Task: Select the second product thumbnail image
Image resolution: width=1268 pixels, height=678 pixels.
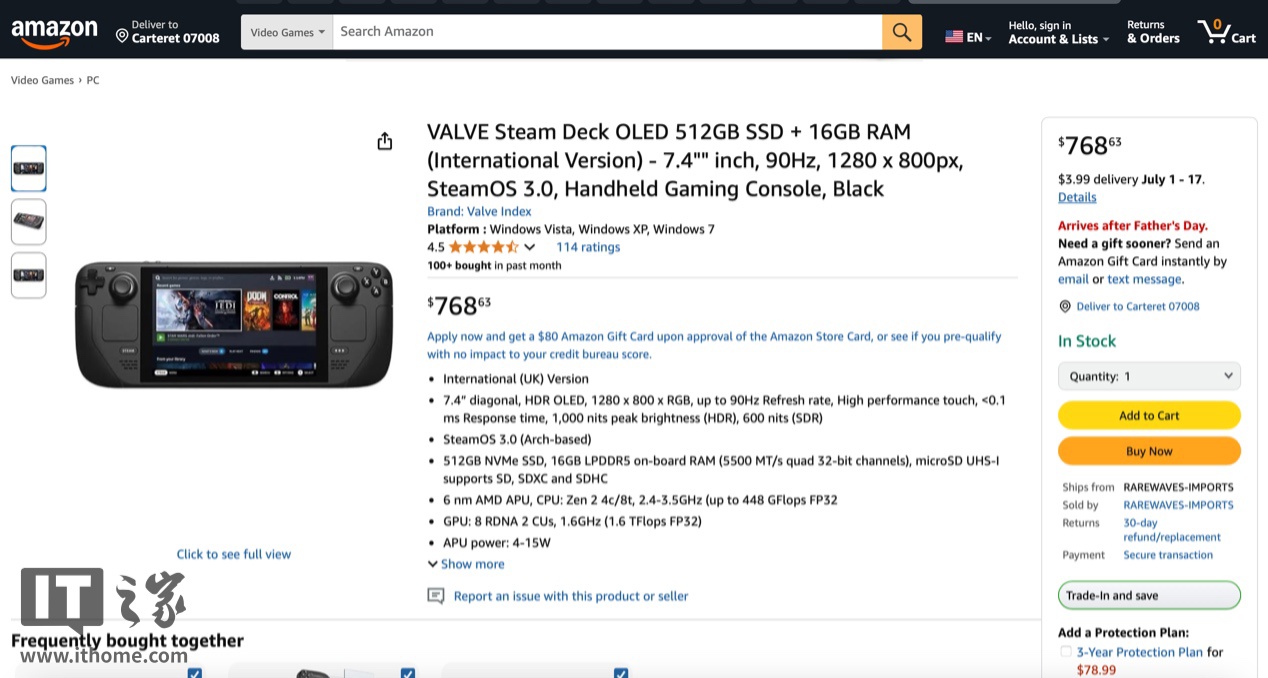Action: click(x=29, y=221)
